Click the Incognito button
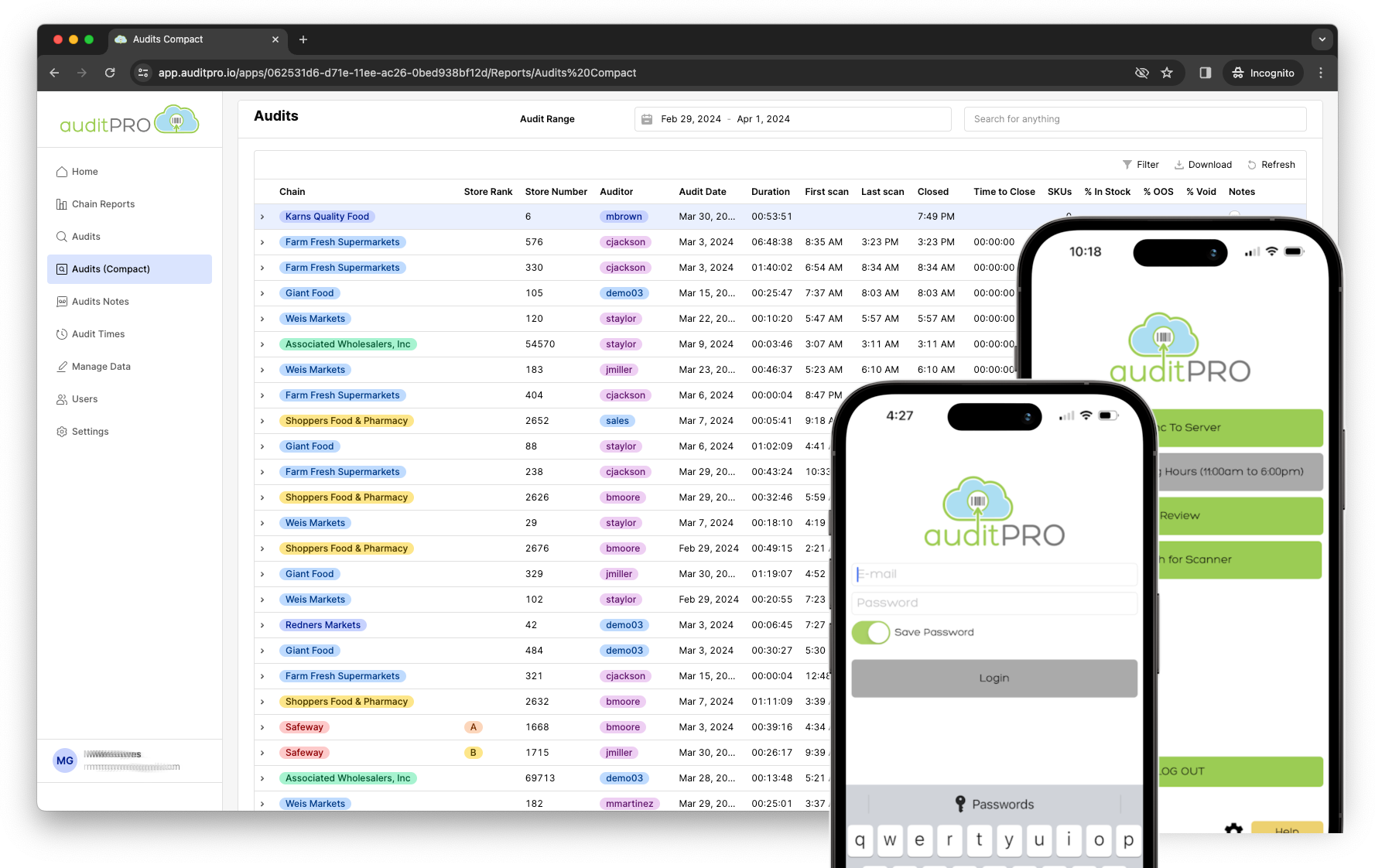This screenshot has height=868, width=1375. pyautogui.click(x=1264, y=73)
